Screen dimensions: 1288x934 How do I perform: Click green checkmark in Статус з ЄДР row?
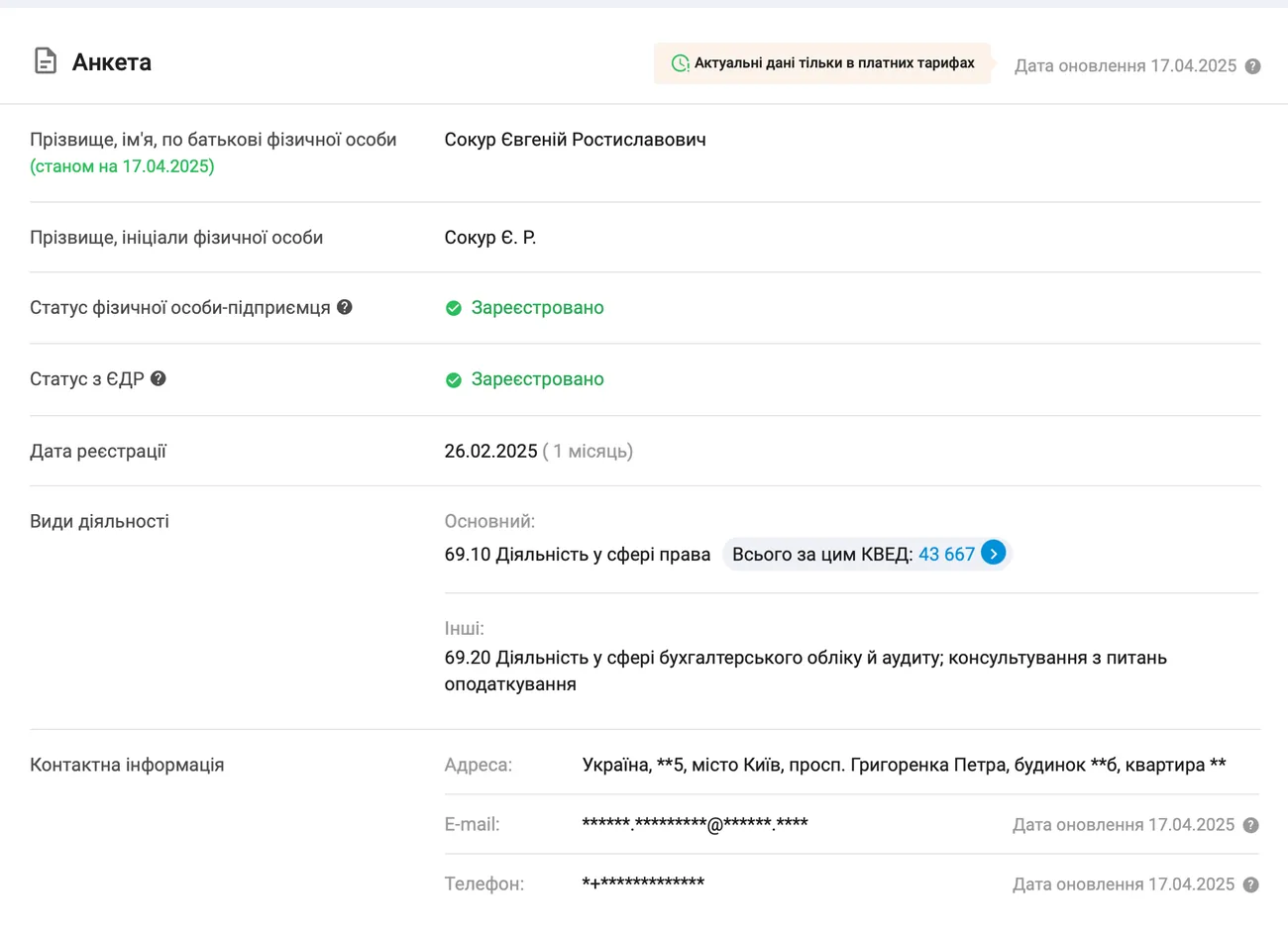pyautogui.click(x=454, y=379)
